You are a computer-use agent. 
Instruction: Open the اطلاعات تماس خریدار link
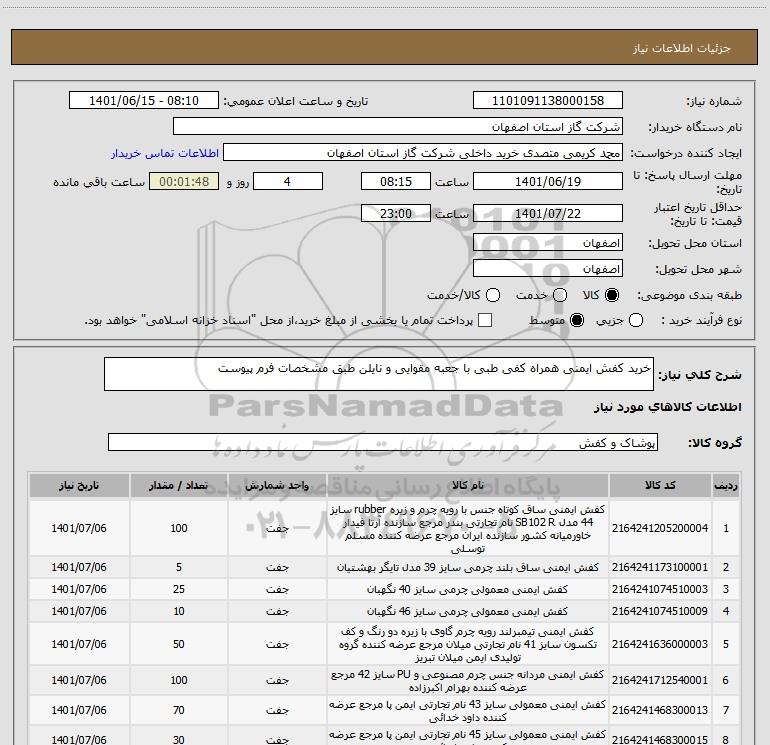click(x=165, y=153)
